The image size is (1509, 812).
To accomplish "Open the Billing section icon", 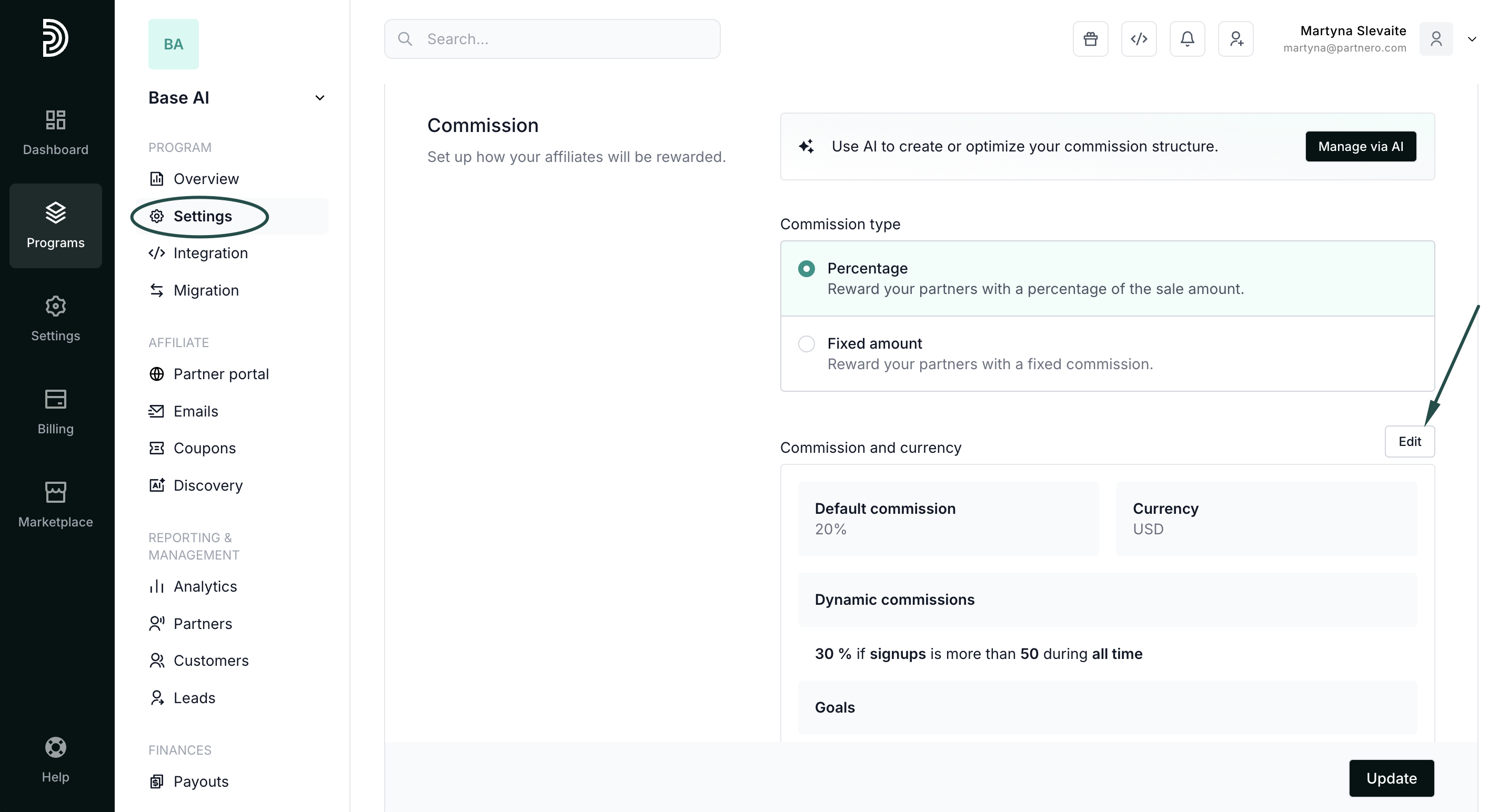I will [56, 412].
